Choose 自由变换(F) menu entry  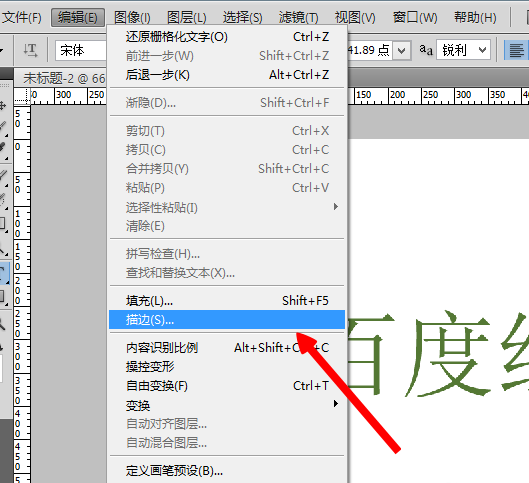pyautogui.click(x=227, y=386)
